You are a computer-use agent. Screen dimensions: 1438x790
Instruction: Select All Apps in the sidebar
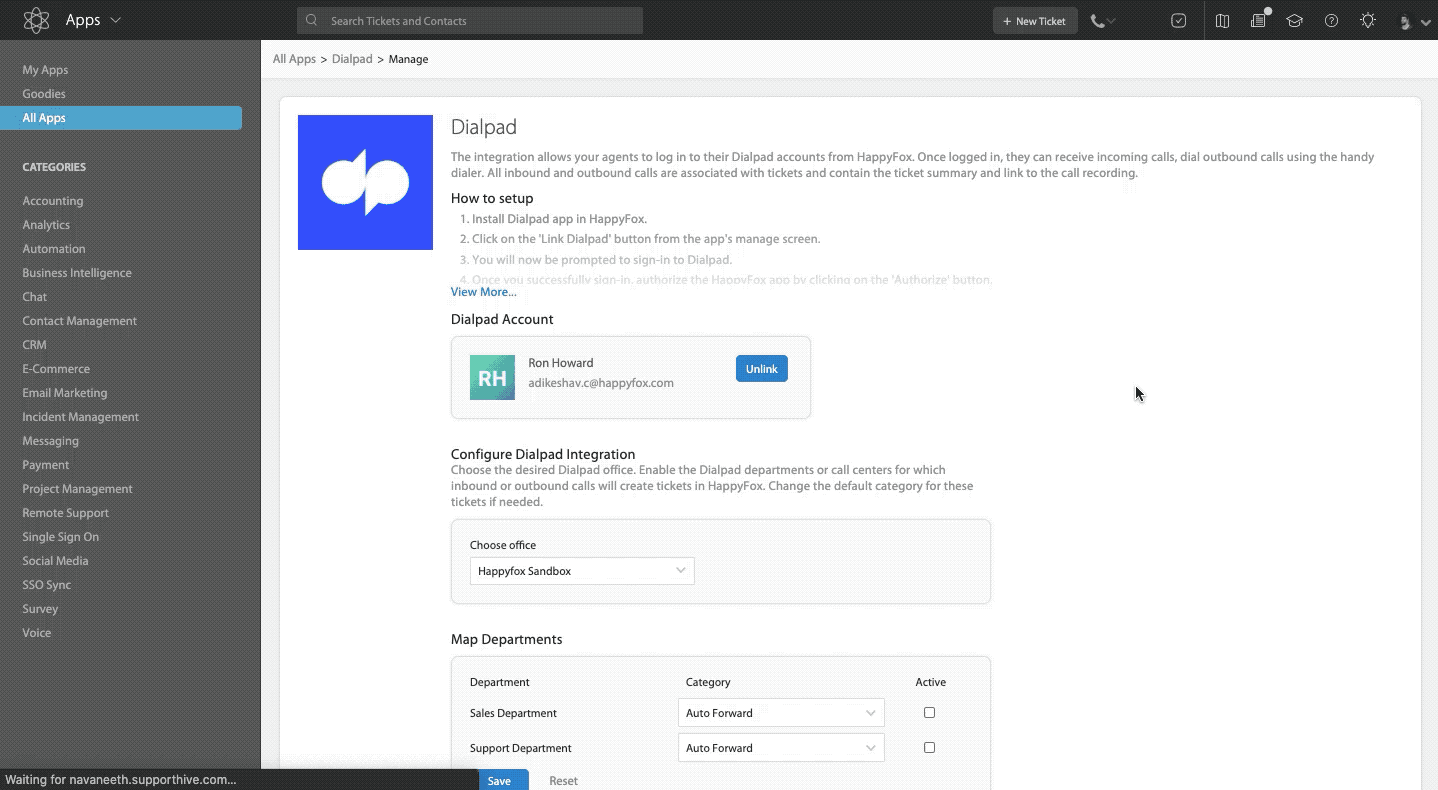43,117
